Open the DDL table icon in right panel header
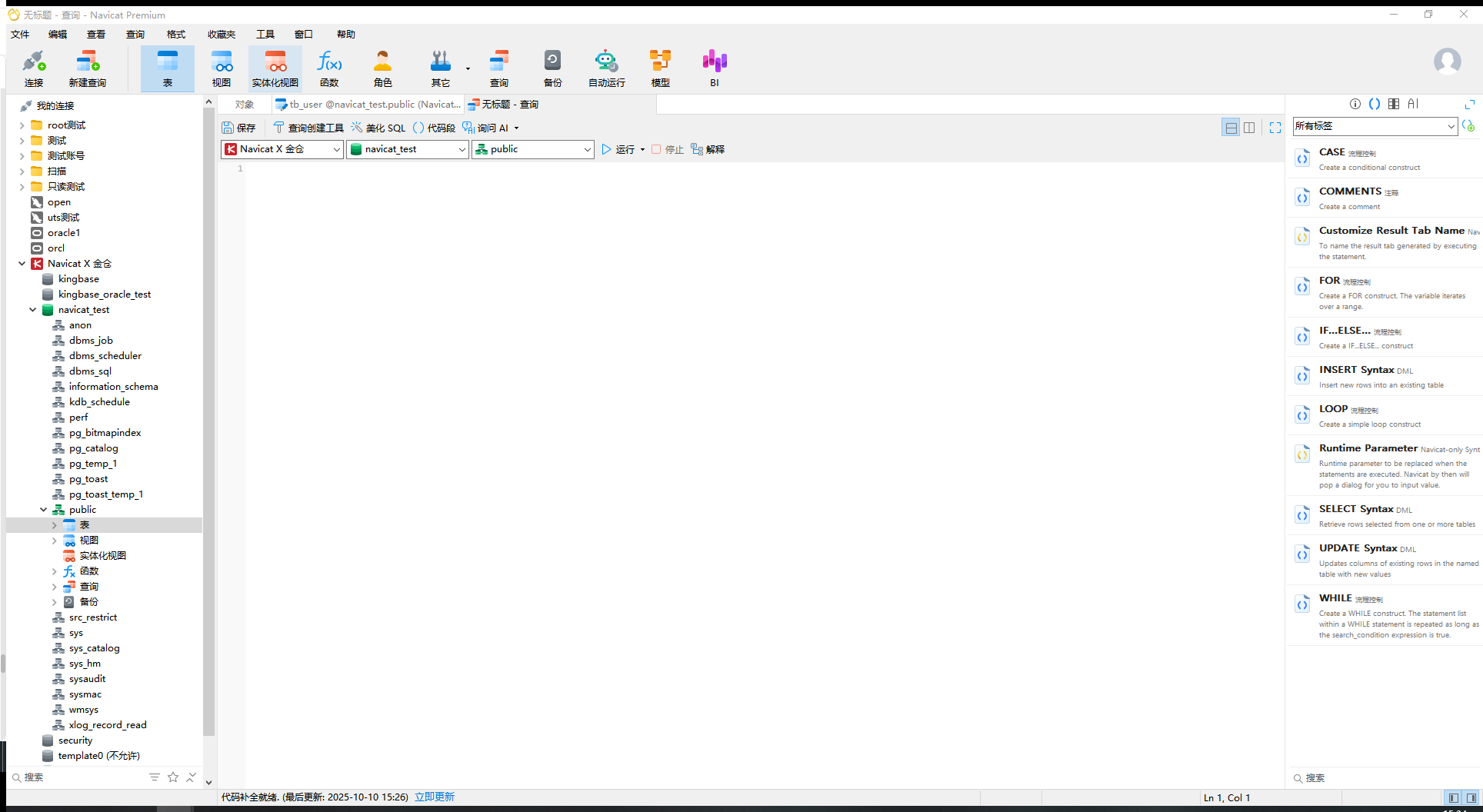Screen dimensions: 1483x812 pos(1394,104)
